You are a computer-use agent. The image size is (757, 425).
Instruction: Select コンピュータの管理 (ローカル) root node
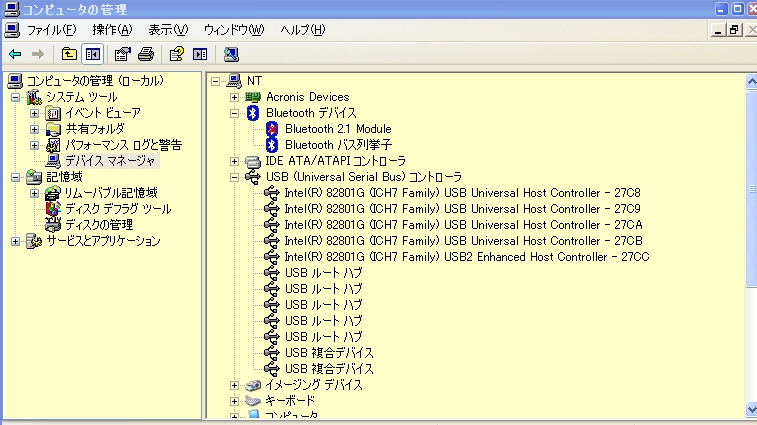pyautogui.click(x=95, y=81)
